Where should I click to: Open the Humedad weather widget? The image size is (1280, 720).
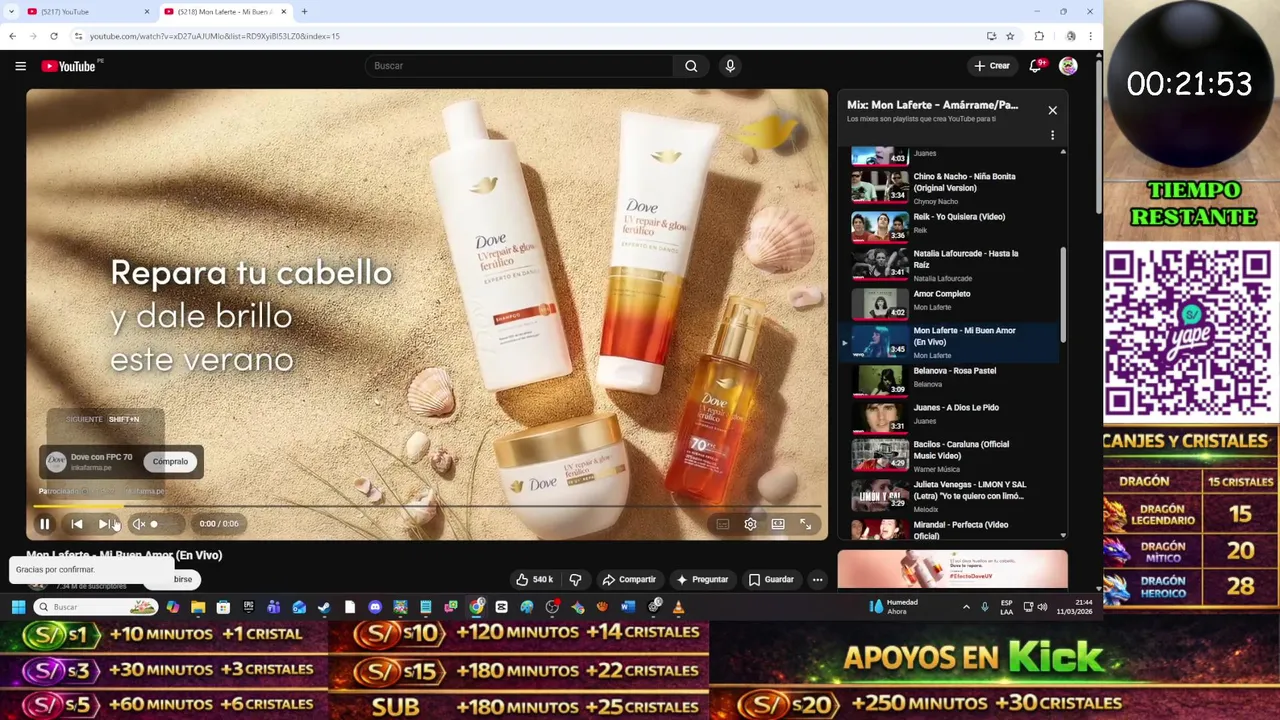893,607
